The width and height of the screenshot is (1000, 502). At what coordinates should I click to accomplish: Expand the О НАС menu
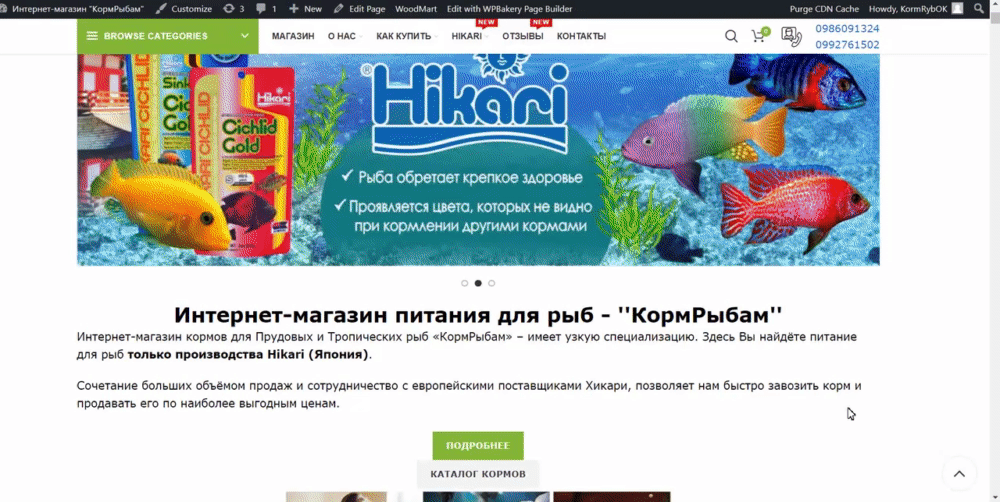344,36
